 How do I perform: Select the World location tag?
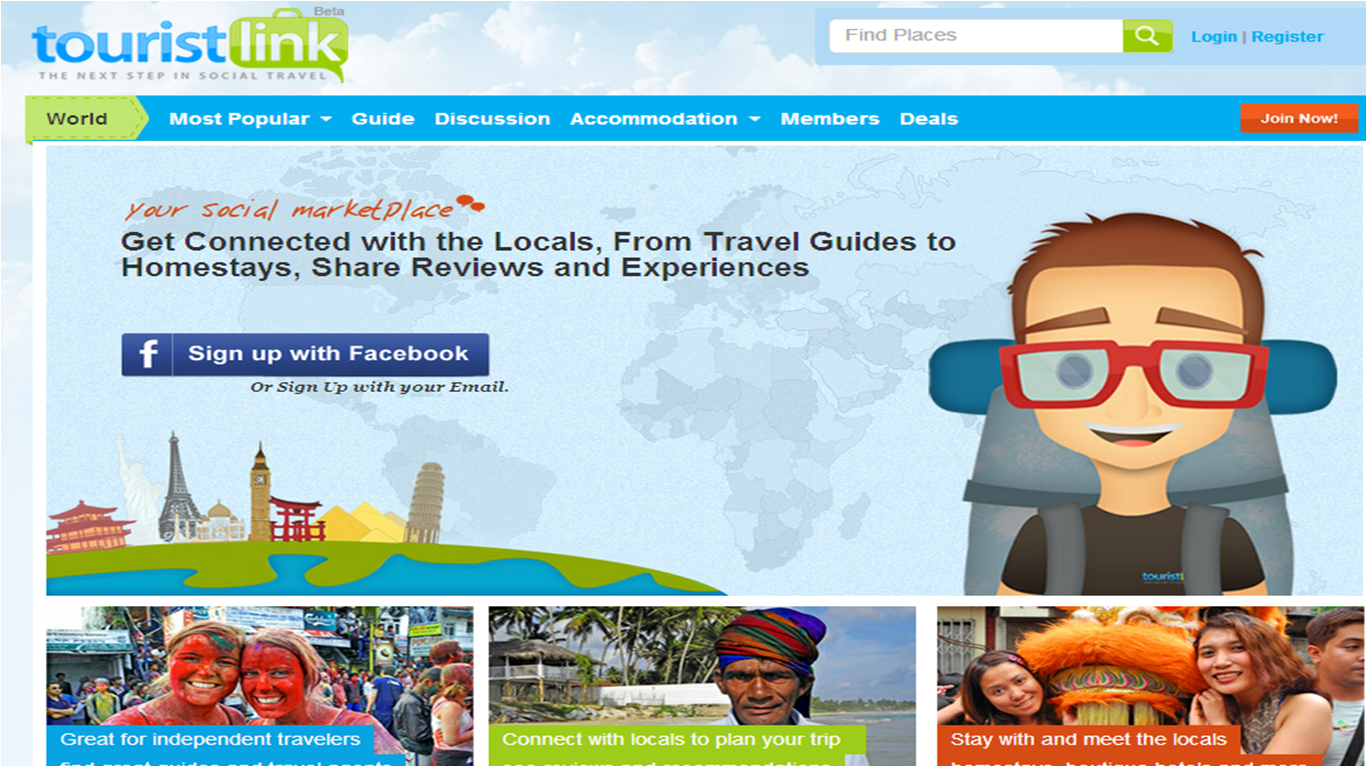(78, 118)
